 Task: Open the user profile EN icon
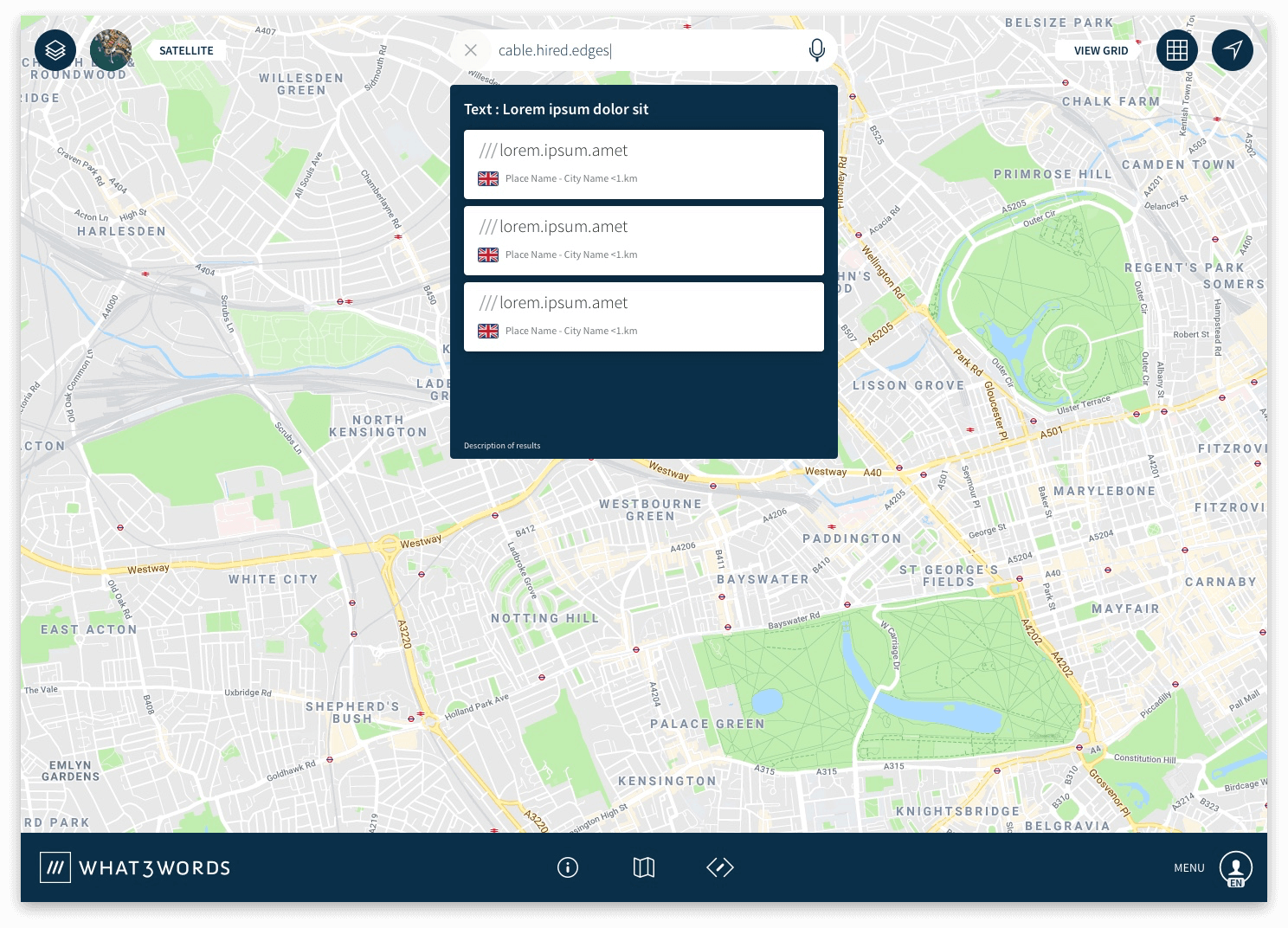pyautogui.click(x=1236, y=868)
